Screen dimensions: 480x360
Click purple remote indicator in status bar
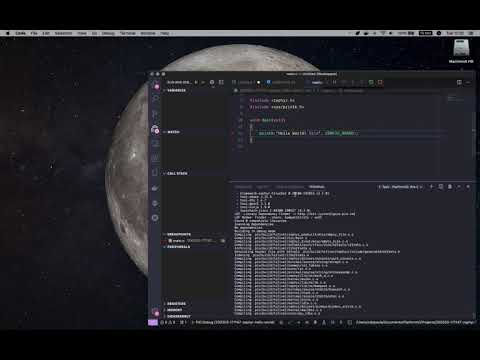pyautogui.click(x=153, y=322)
